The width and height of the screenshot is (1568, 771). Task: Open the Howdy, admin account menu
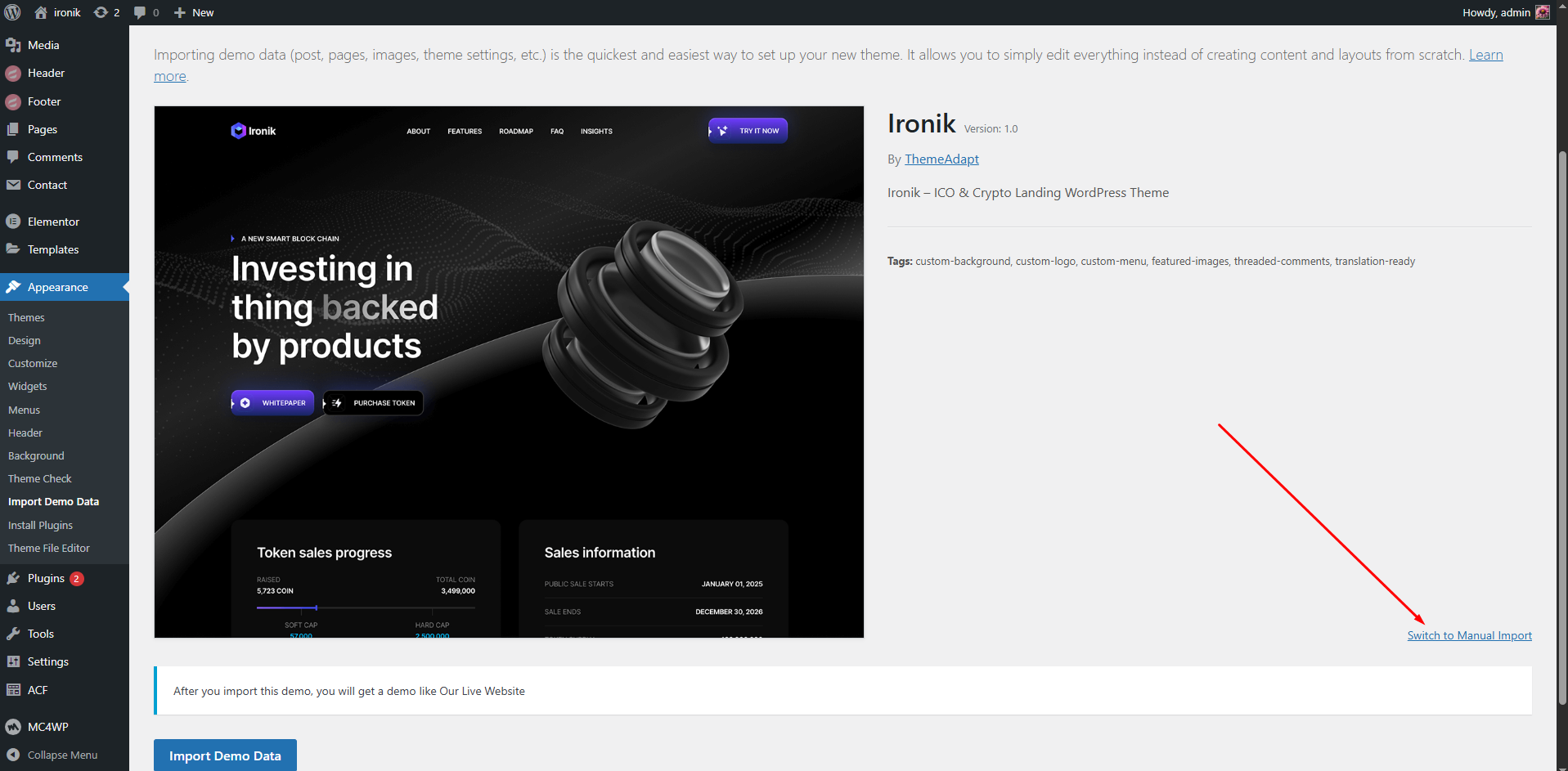(x=1495, y=12)
